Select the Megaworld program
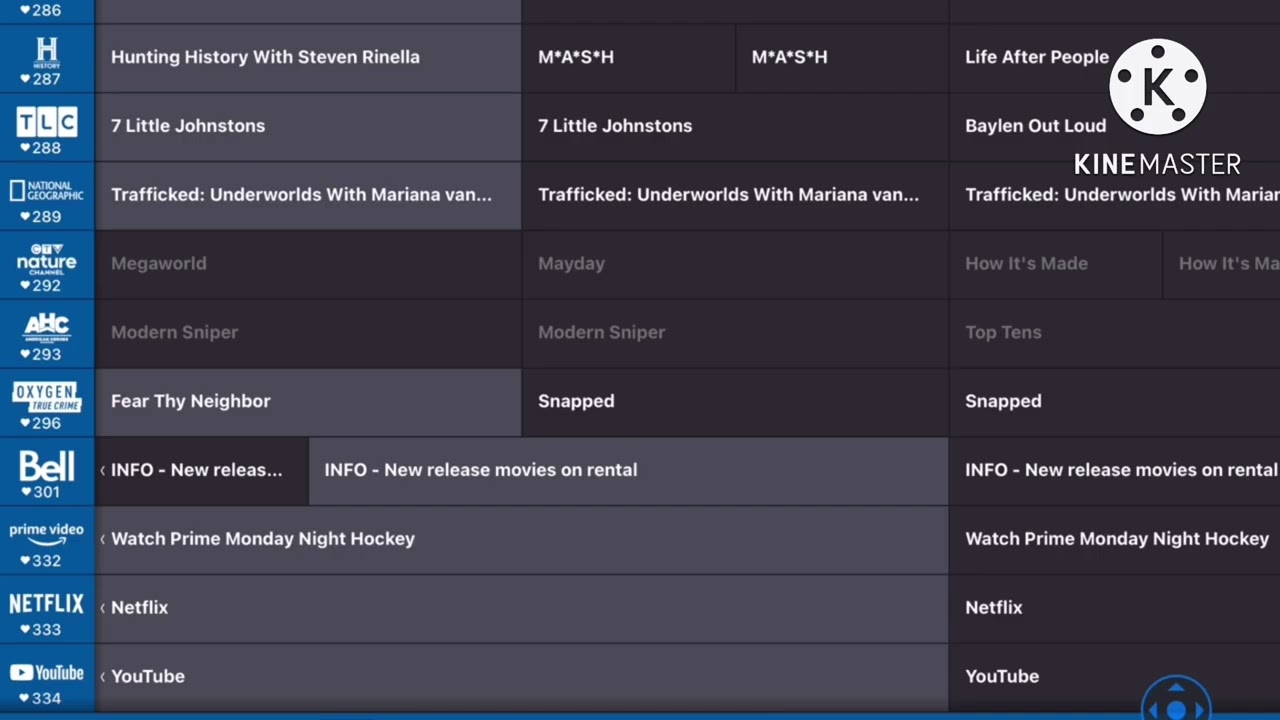Image resolution: width=1280 pixels, height=720 pixels. click(308, 264)
